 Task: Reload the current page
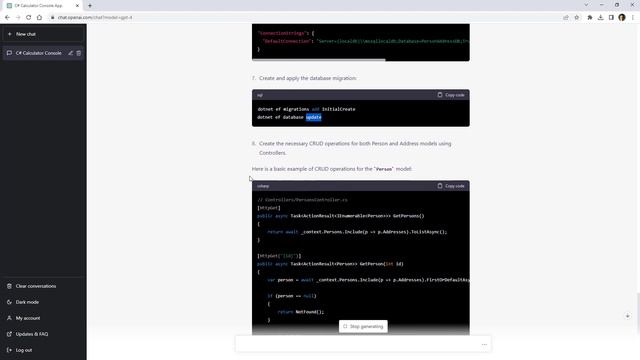pos(29,18)
